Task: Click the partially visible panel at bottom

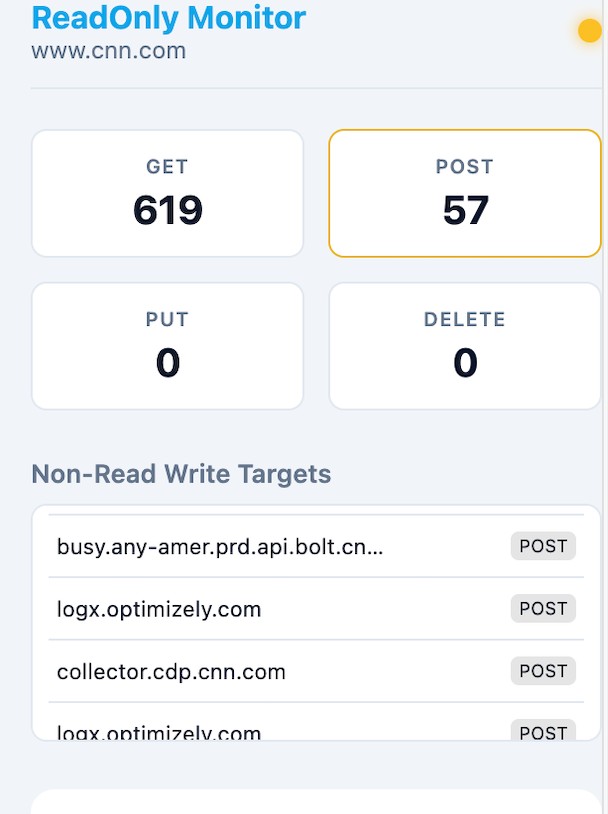Action: (316, 802)
